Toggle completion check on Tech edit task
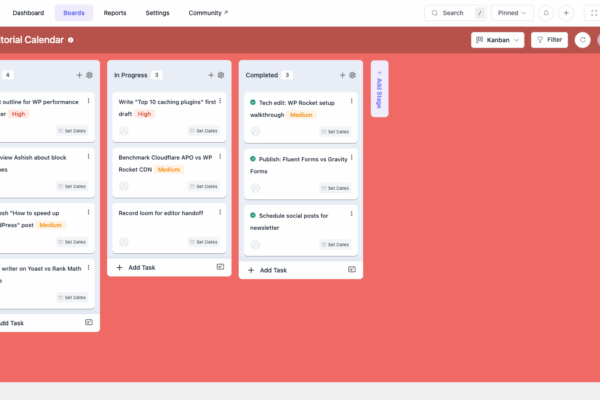This screenshot has height=400, width=600. (253, 102)
